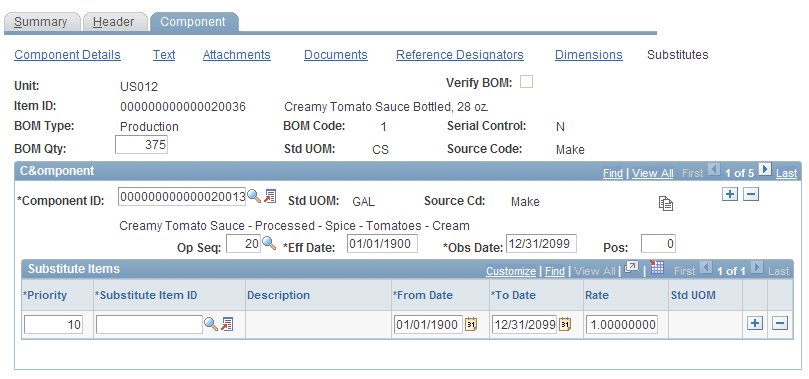The image size is (809, 379).
Task: Switch to the Summary tab
Action: click(x=41, y=22)
